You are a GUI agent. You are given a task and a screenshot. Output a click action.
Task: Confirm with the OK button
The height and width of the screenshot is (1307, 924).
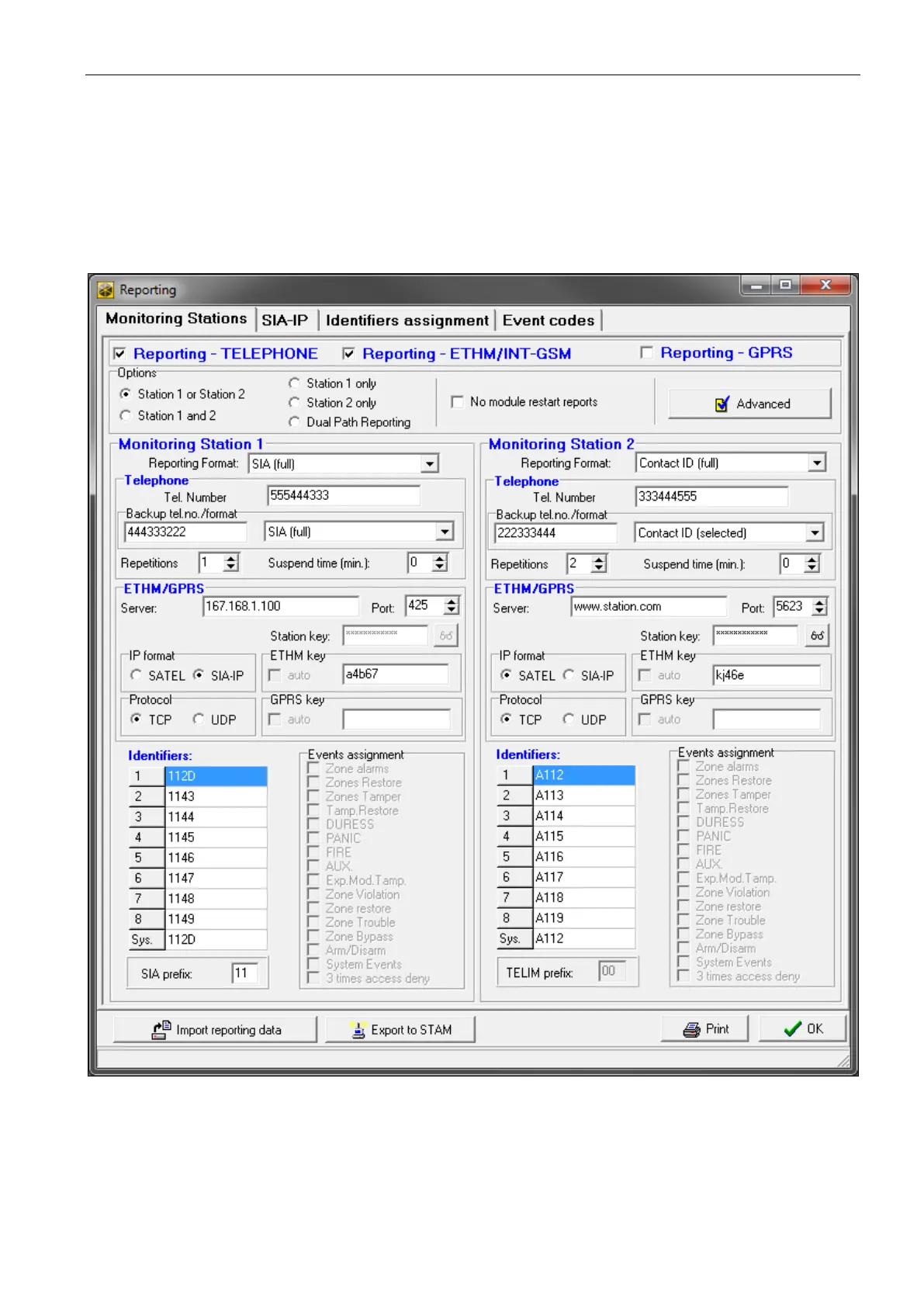coord(802,1028)
